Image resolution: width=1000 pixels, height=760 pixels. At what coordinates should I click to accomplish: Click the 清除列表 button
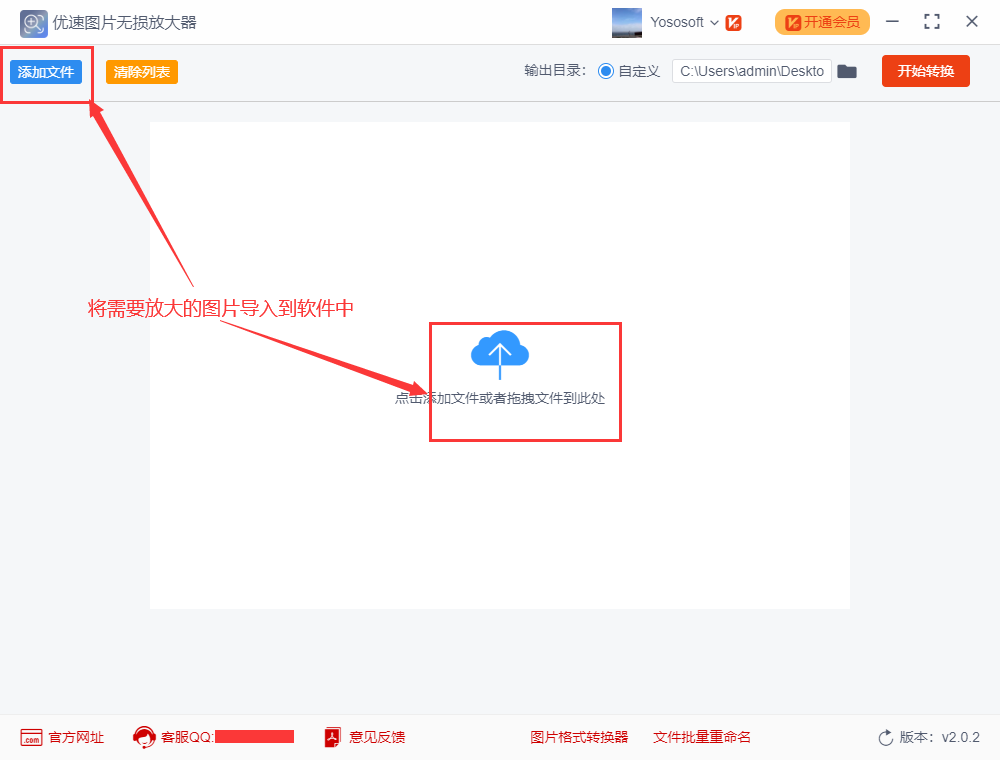141,71
